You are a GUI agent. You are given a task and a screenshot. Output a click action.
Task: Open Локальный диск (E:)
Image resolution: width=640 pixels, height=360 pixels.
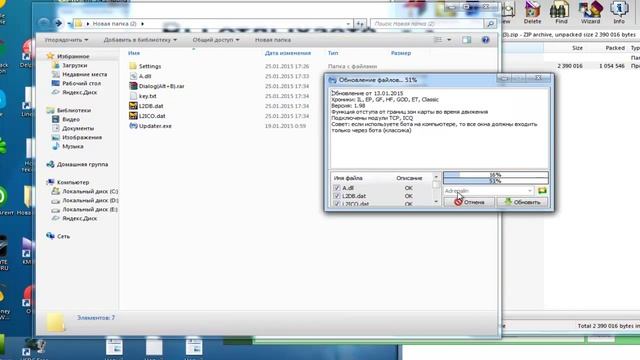click(90, 209)
